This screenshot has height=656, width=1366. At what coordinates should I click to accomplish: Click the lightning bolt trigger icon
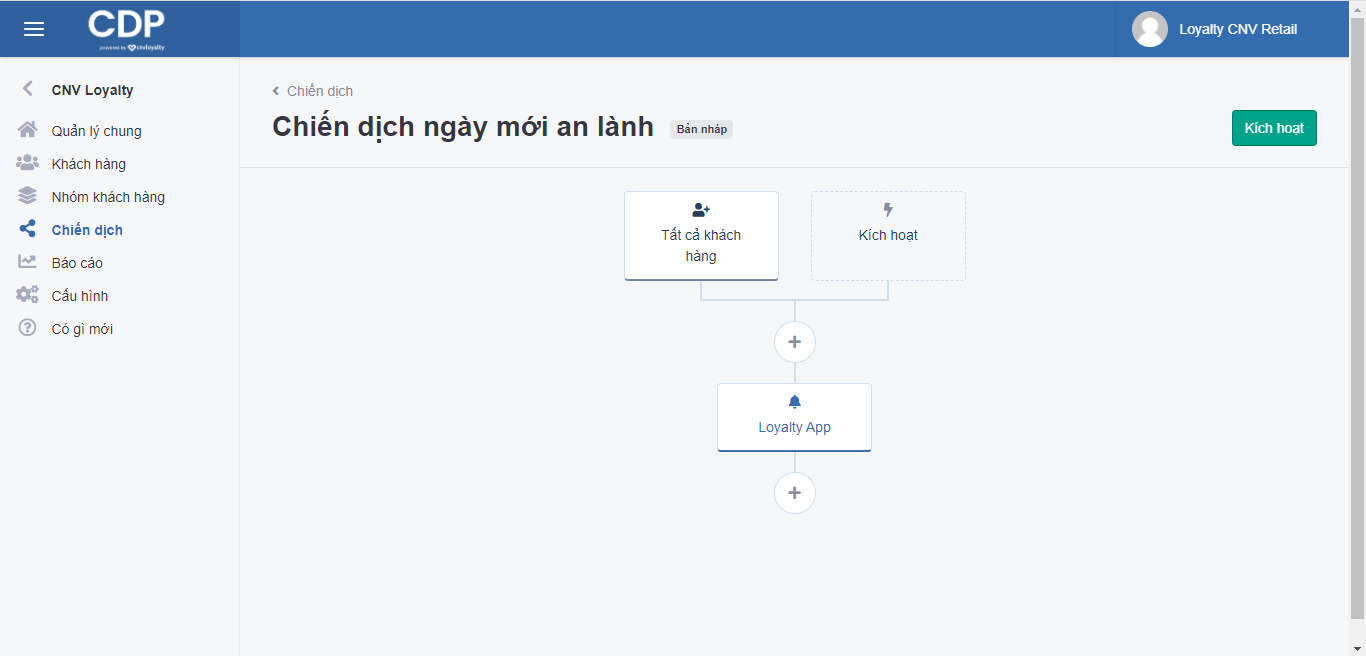pos(888,210)
